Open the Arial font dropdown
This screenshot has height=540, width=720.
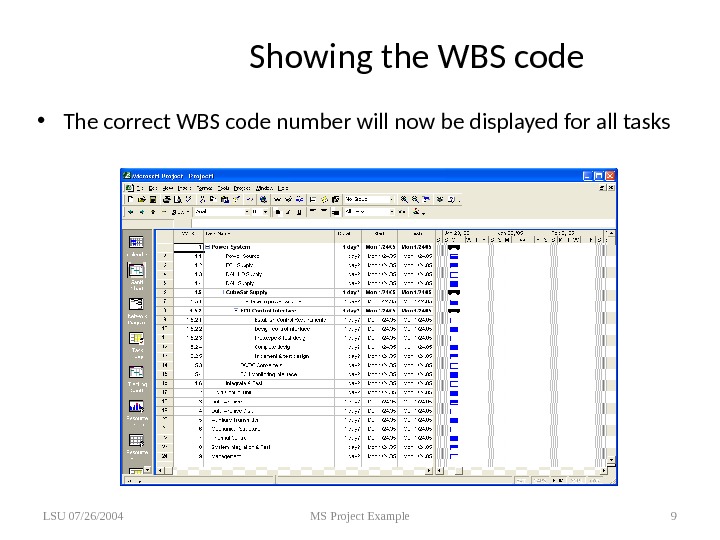pos(246,212)
